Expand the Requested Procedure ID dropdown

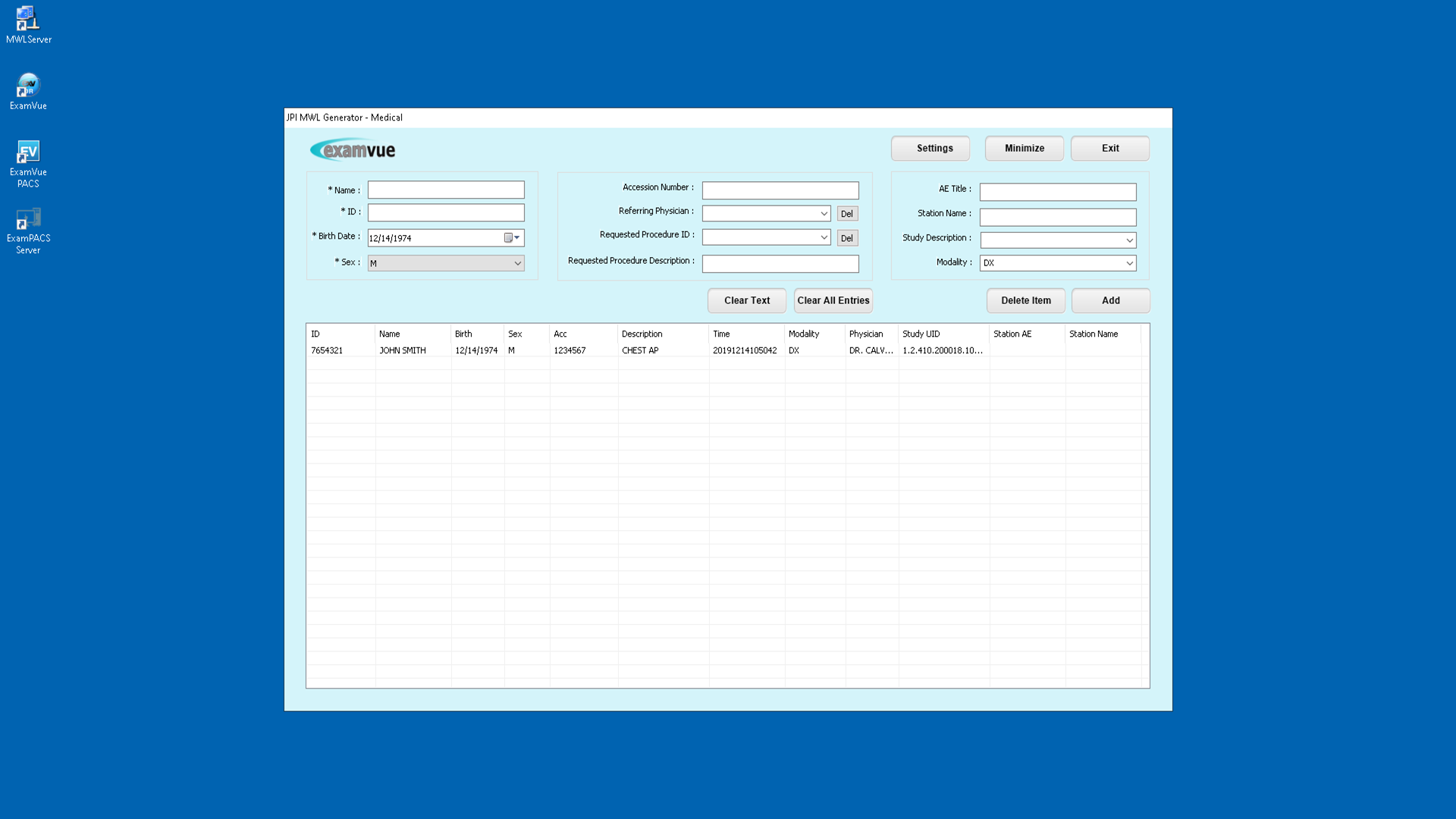point(824,237)
